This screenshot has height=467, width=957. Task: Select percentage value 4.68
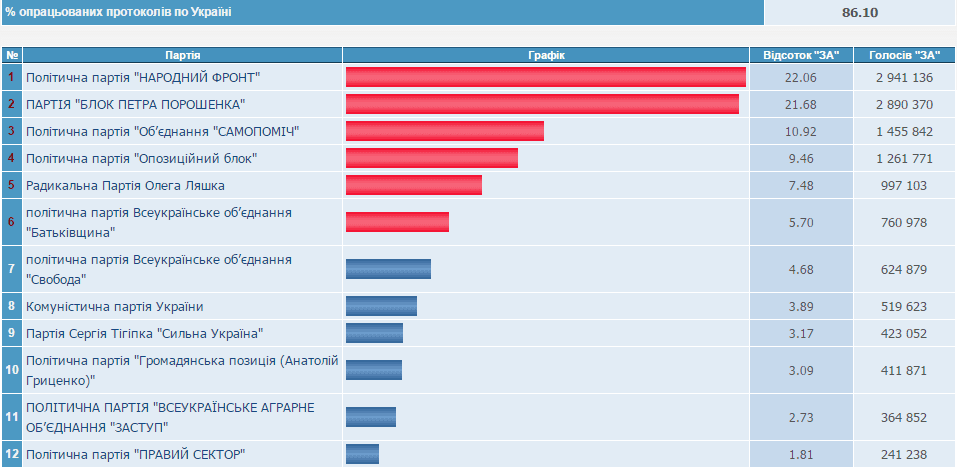click(801, 270)
